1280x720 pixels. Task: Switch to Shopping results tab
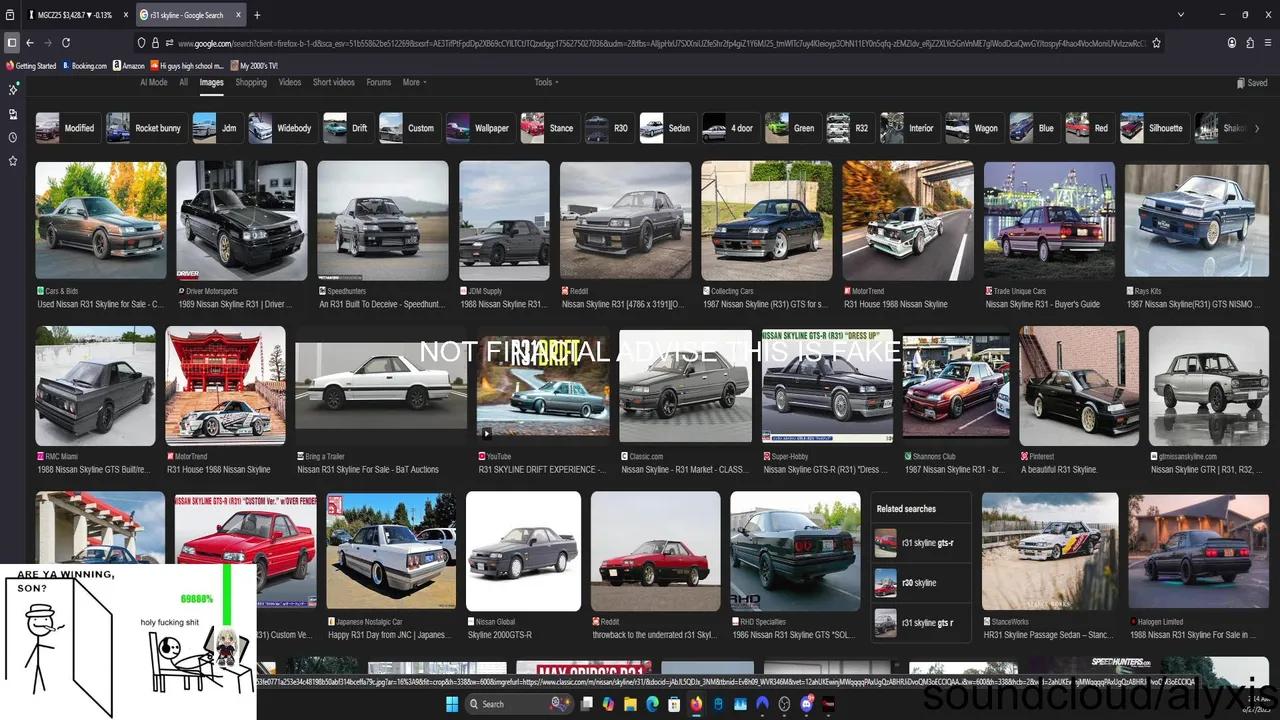[251, 82]
